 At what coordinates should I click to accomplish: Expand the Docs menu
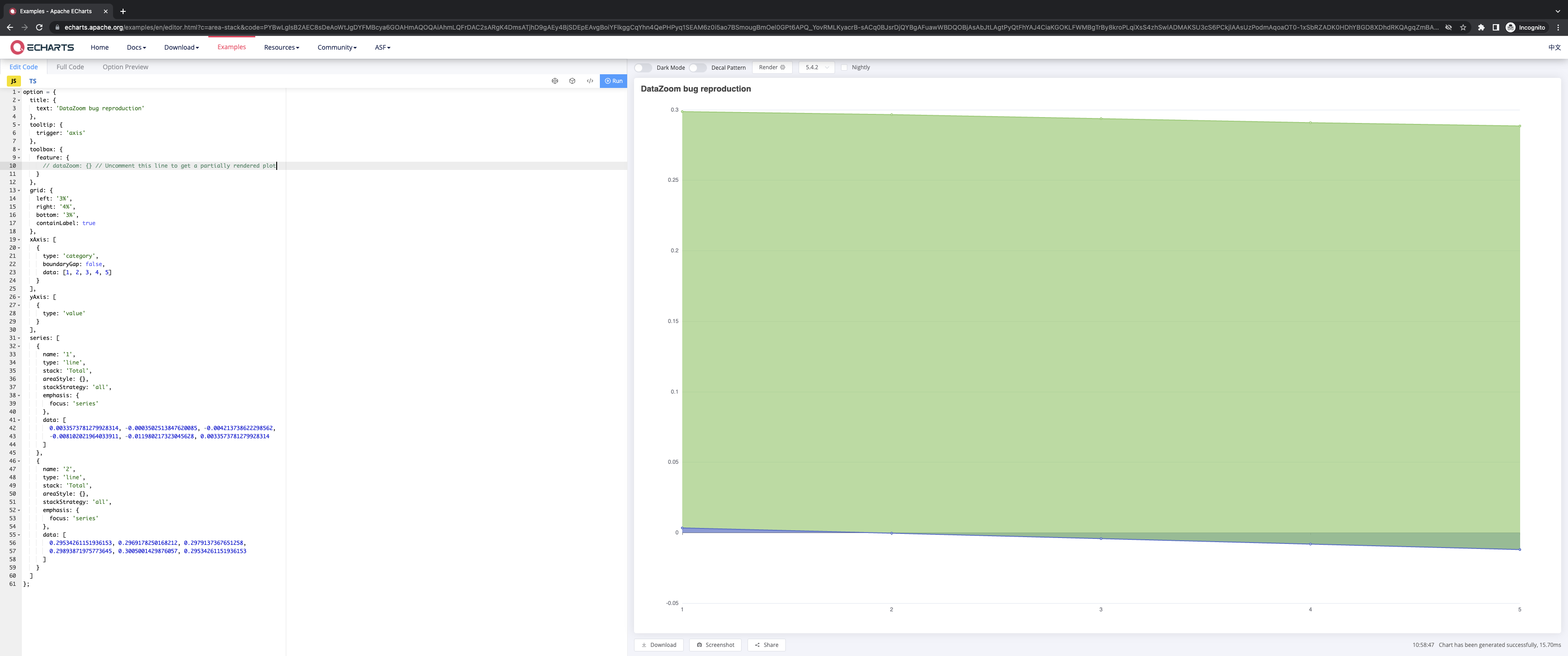(x=136, y=47)
